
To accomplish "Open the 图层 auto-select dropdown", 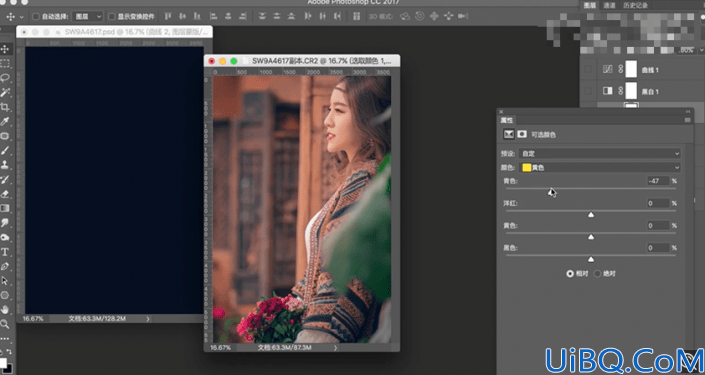I will [x=87, y=17].
